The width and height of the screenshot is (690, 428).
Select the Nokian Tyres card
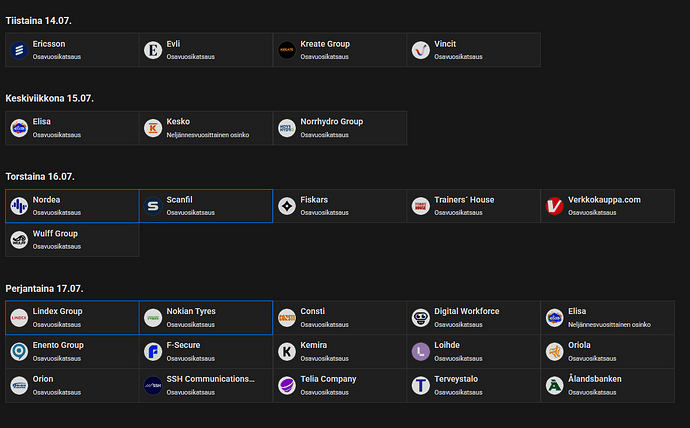click(206, 318)
